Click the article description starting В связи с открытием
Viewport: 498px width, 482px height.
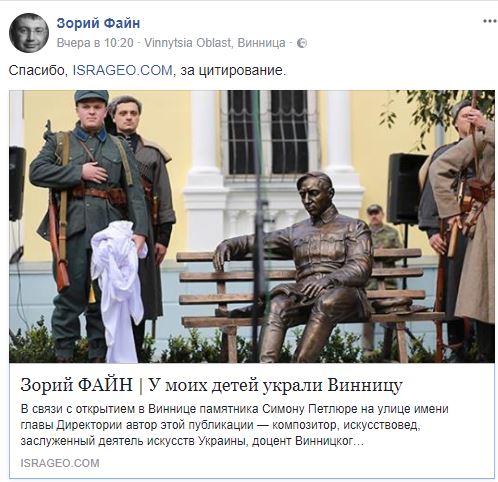pyautogui.click(x=234, y=425)
